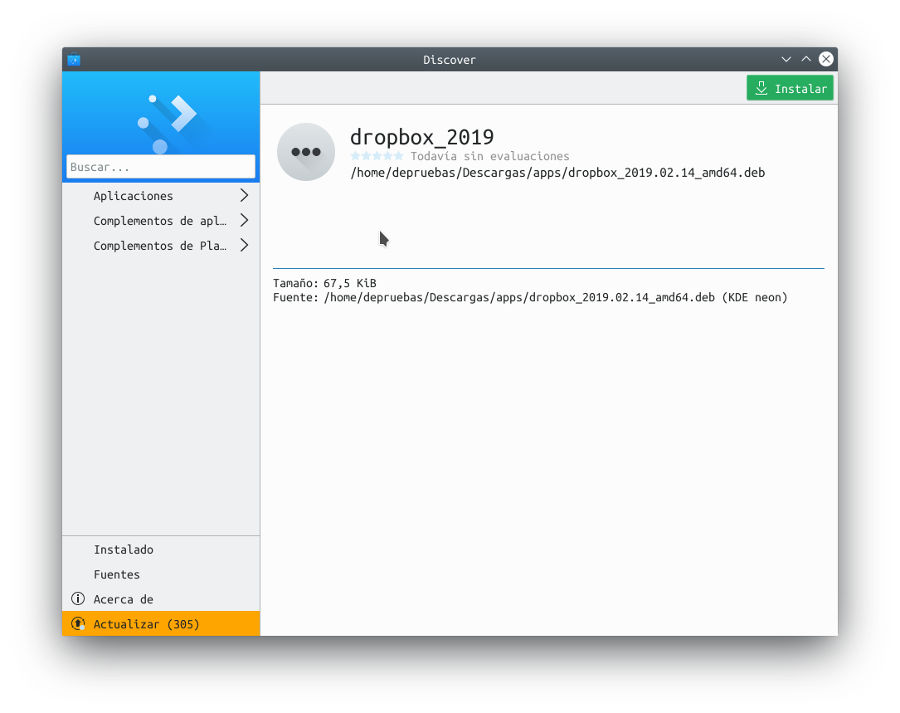
Task: Click the rating stars under dropbox_2019
Action: click(377, 156)
